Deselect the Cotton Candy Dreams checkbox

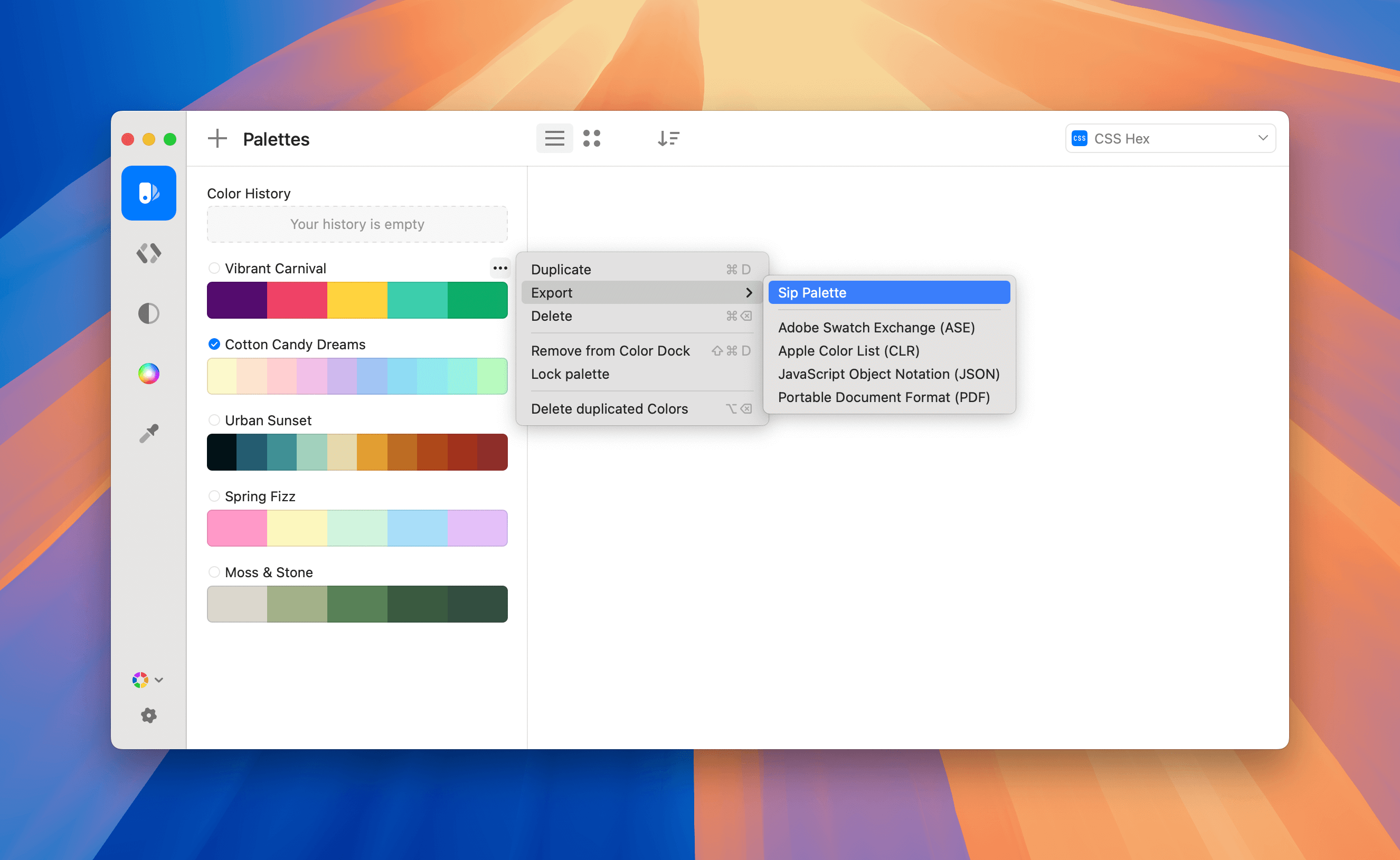coord(214,344)
